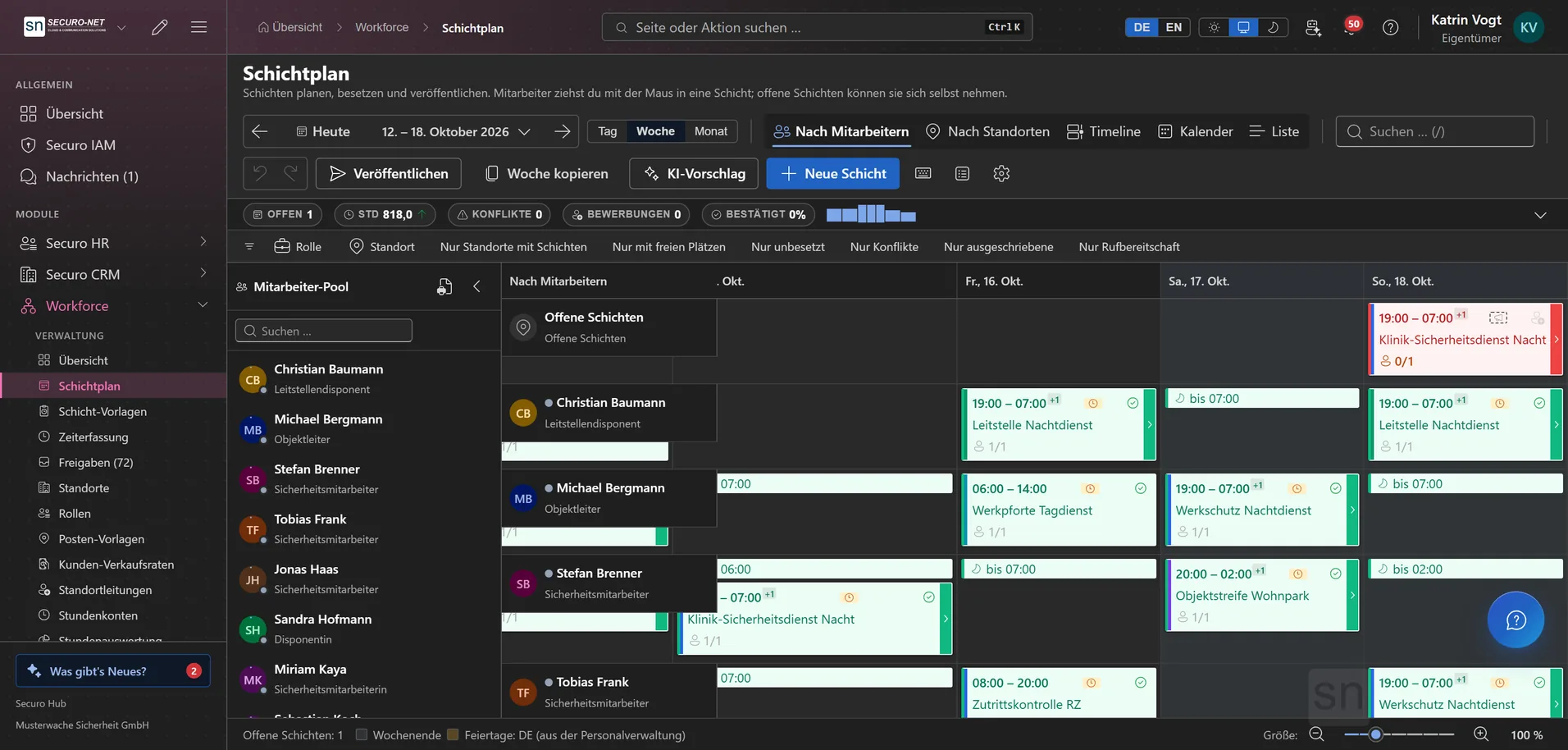Switch to the Kalender view tab
Viewport: 1568px width, 750px height.
tap(1196, 131)
